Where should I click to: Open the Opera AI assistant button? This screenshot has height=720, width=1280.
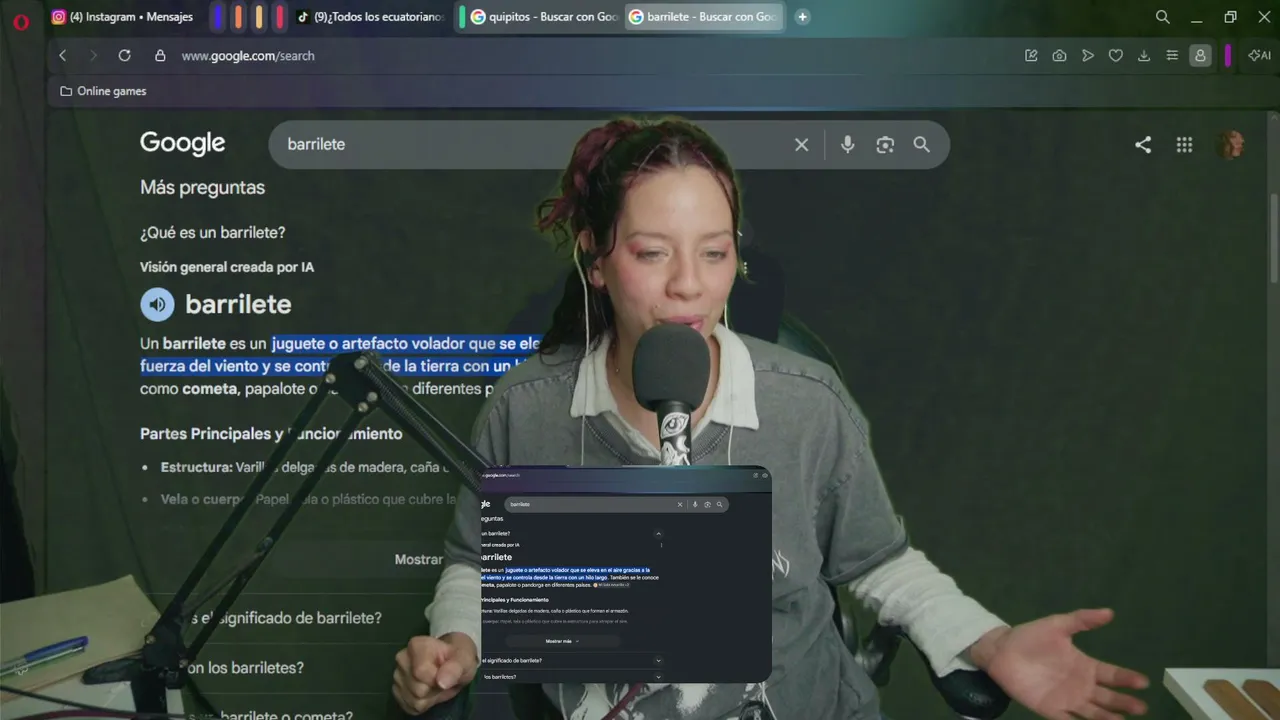point(1259,56)
